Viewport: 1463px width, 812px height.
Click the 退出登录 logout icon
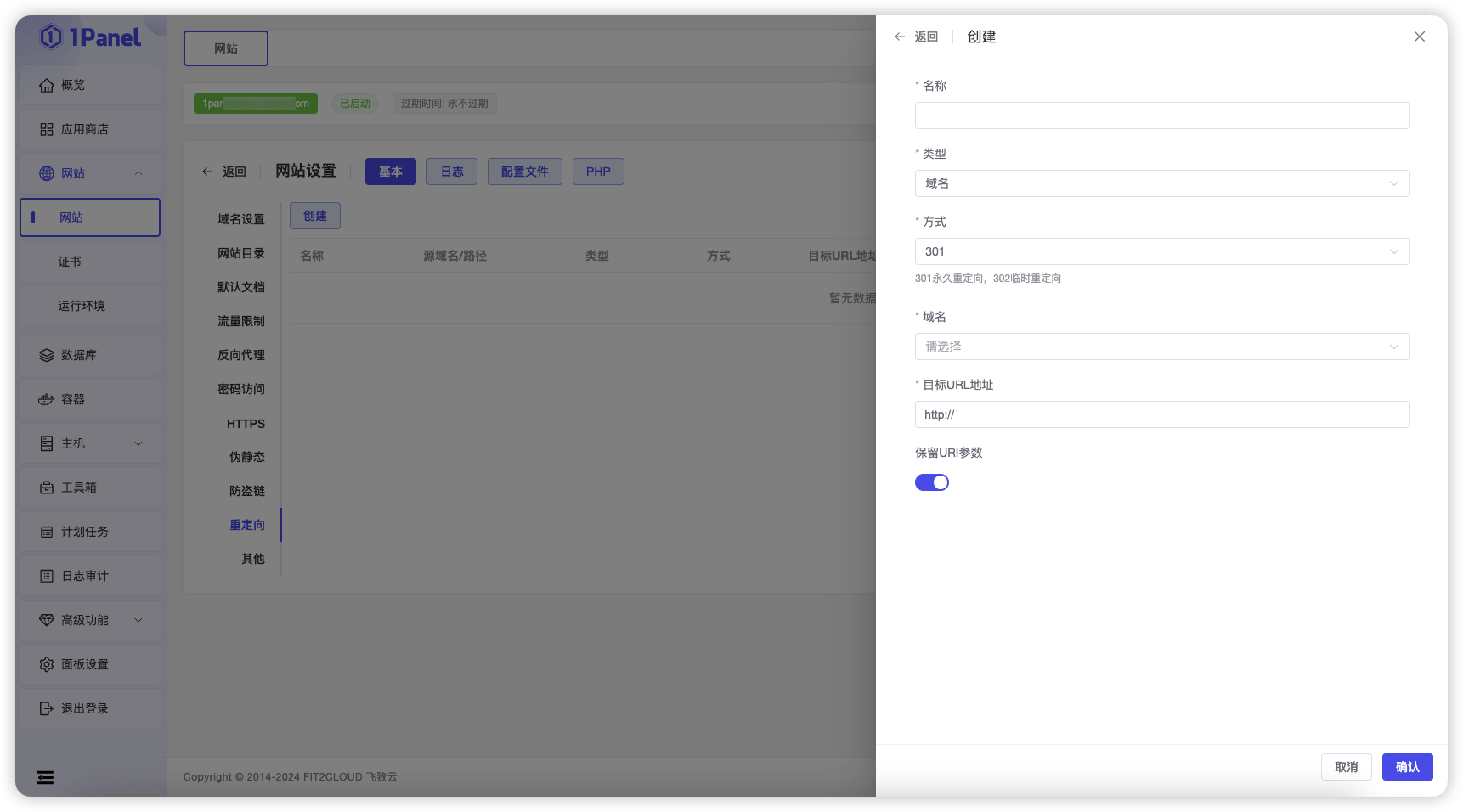click(x=47, y=708)
